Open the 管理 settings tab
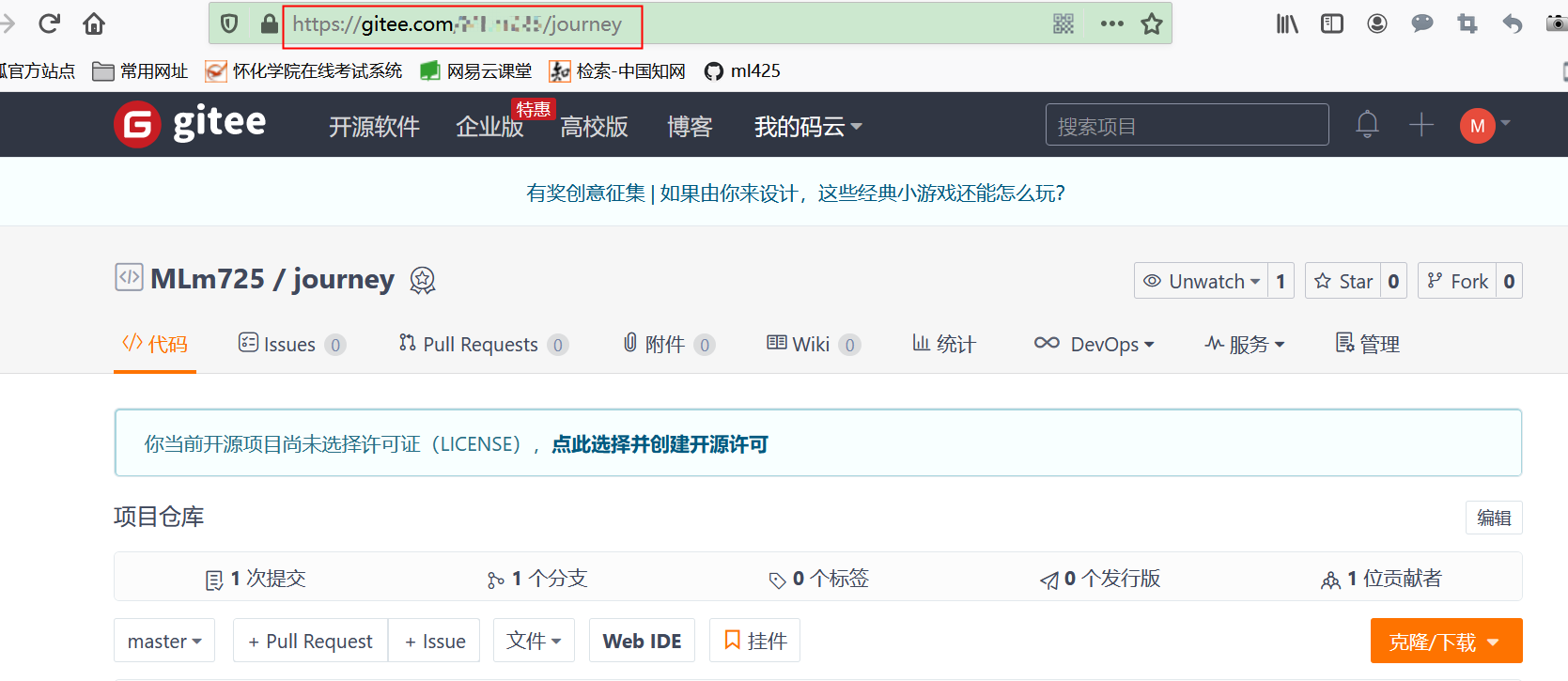The image size is (1568, 681). point(1368,345)
